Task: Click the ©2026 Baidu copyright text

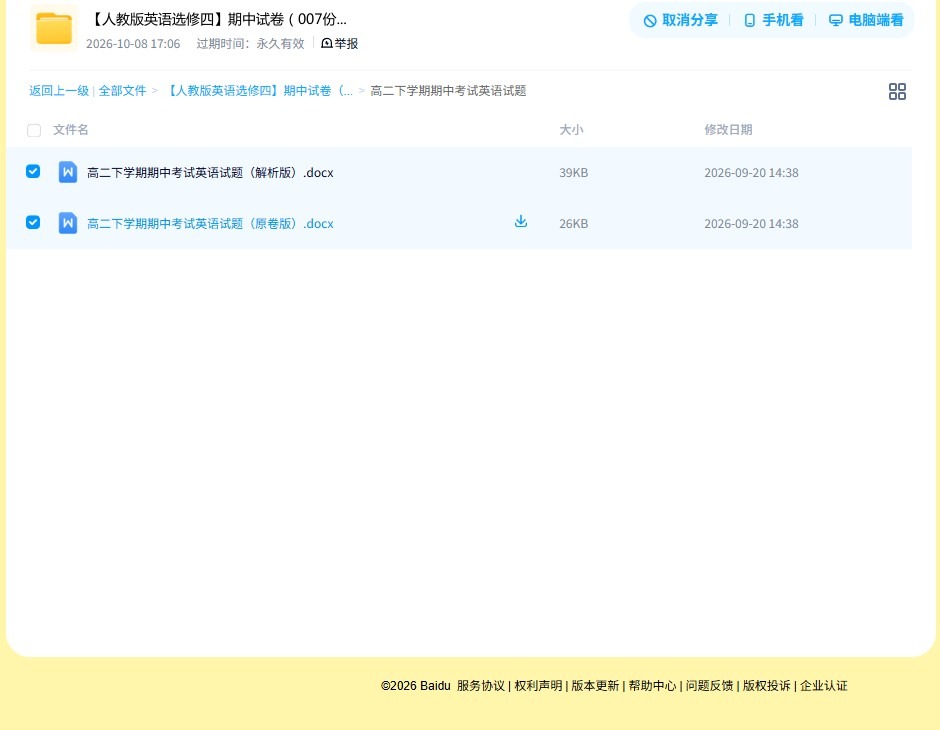Action: tap(415, 686)
